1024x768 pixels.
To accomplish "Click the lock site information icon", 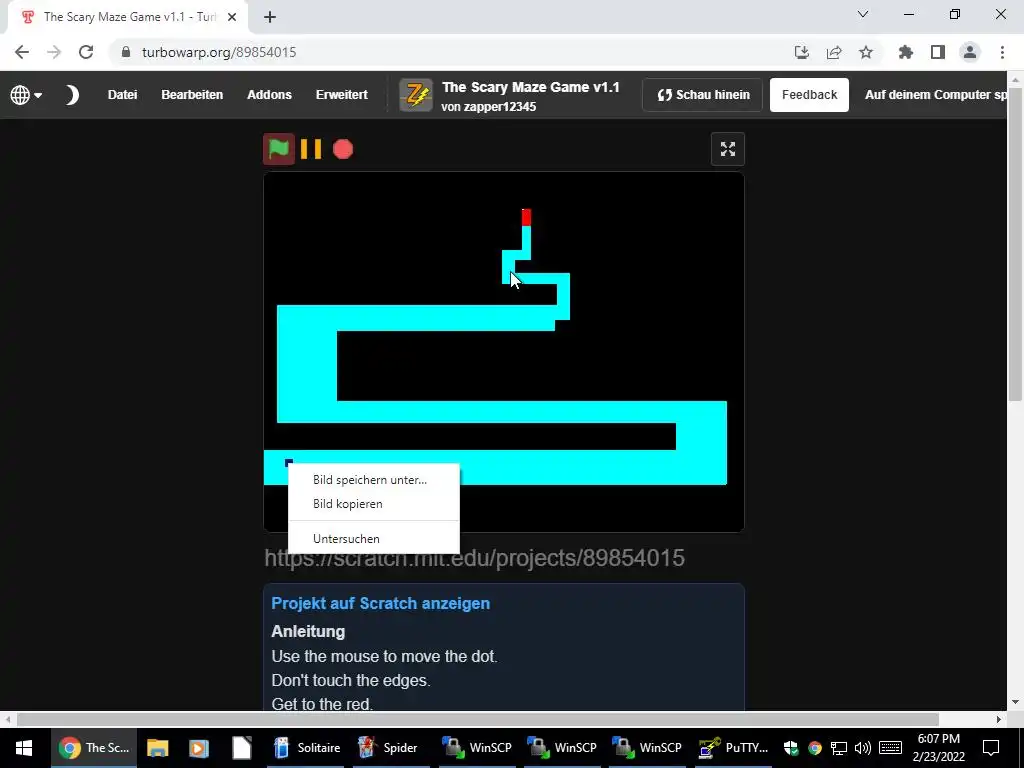I will coord(126,52).
